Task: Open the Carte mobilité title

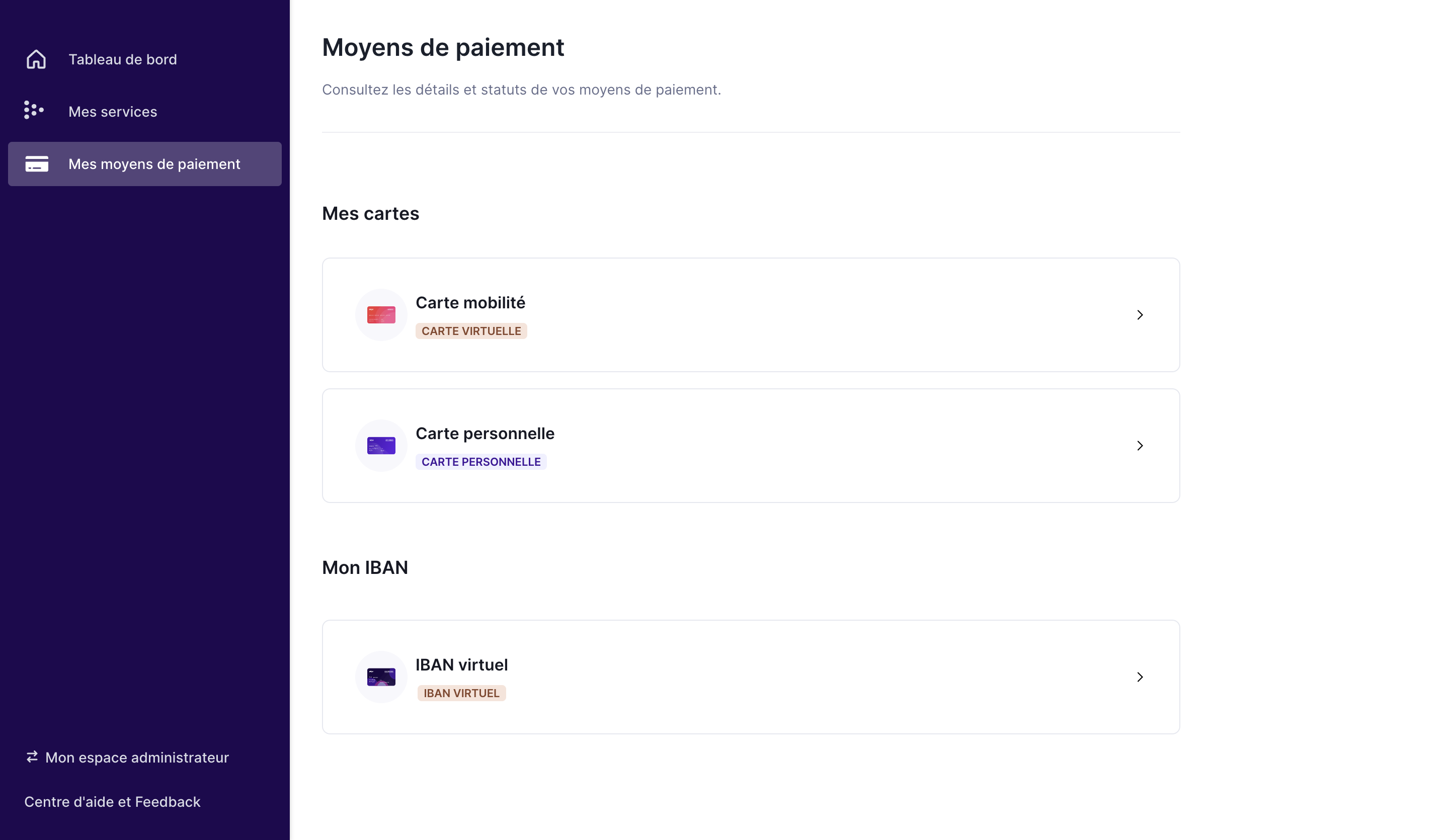Action: tap(470, 302)
